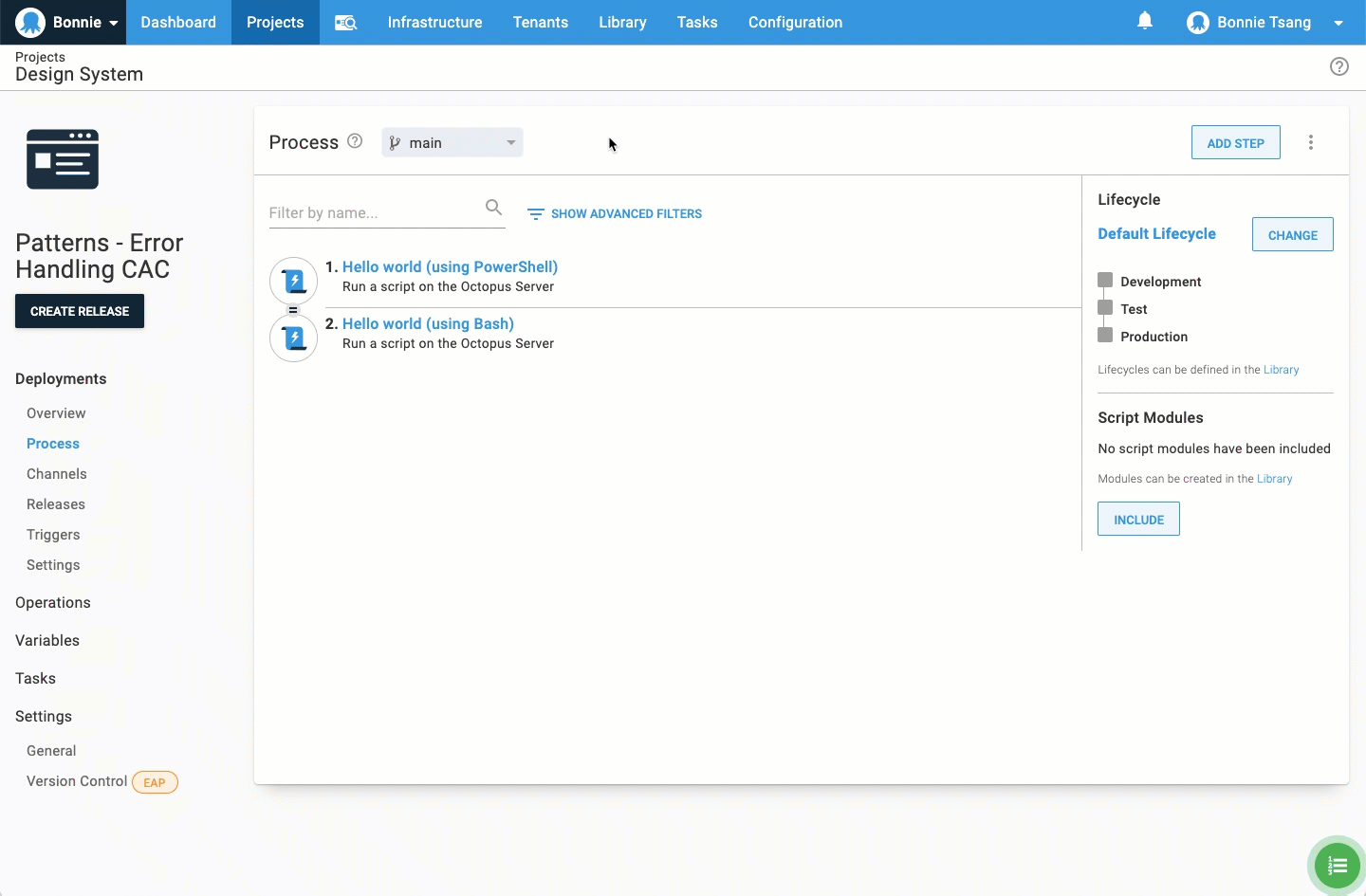
Task: Click the Bonnie Tsang user avatar
Action: click(1198, 22)
